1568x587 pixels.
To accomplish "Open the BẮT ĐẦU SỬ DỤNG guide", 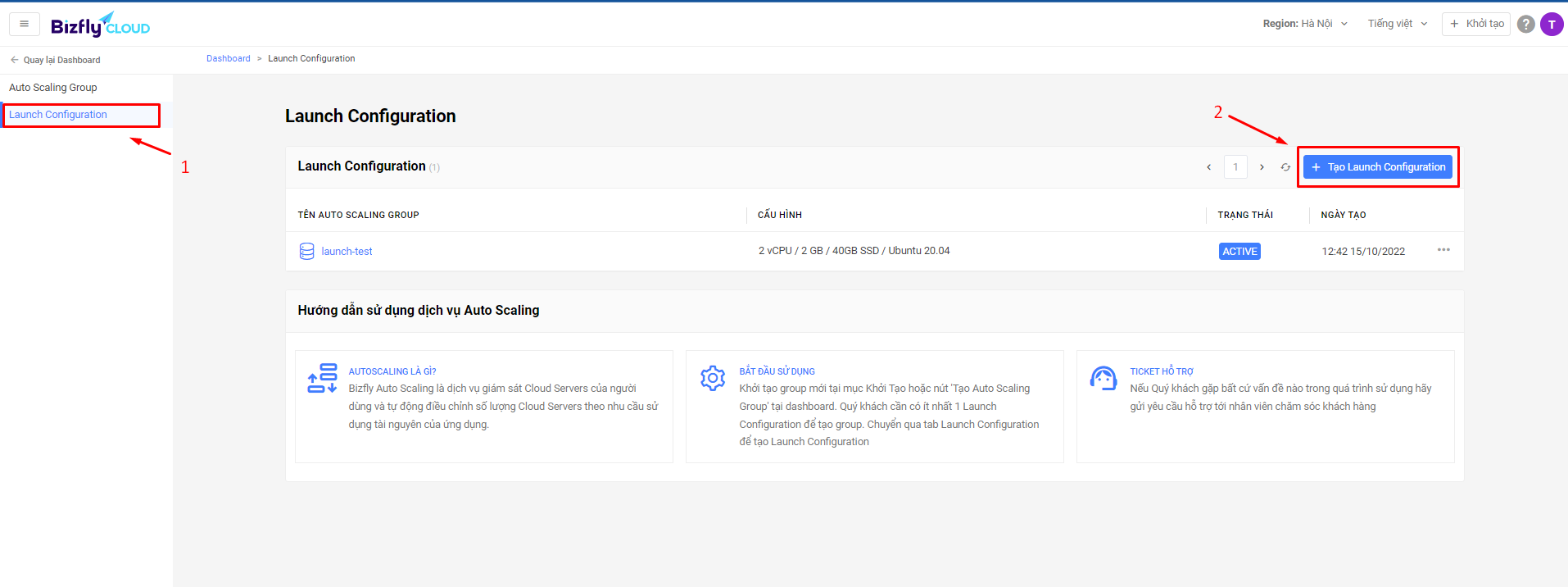I will coord(777,371).
